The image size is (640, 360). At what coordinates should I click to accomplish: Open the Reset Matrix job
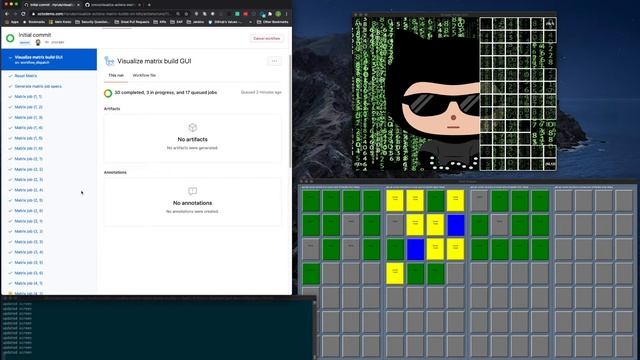pos(26,76)
